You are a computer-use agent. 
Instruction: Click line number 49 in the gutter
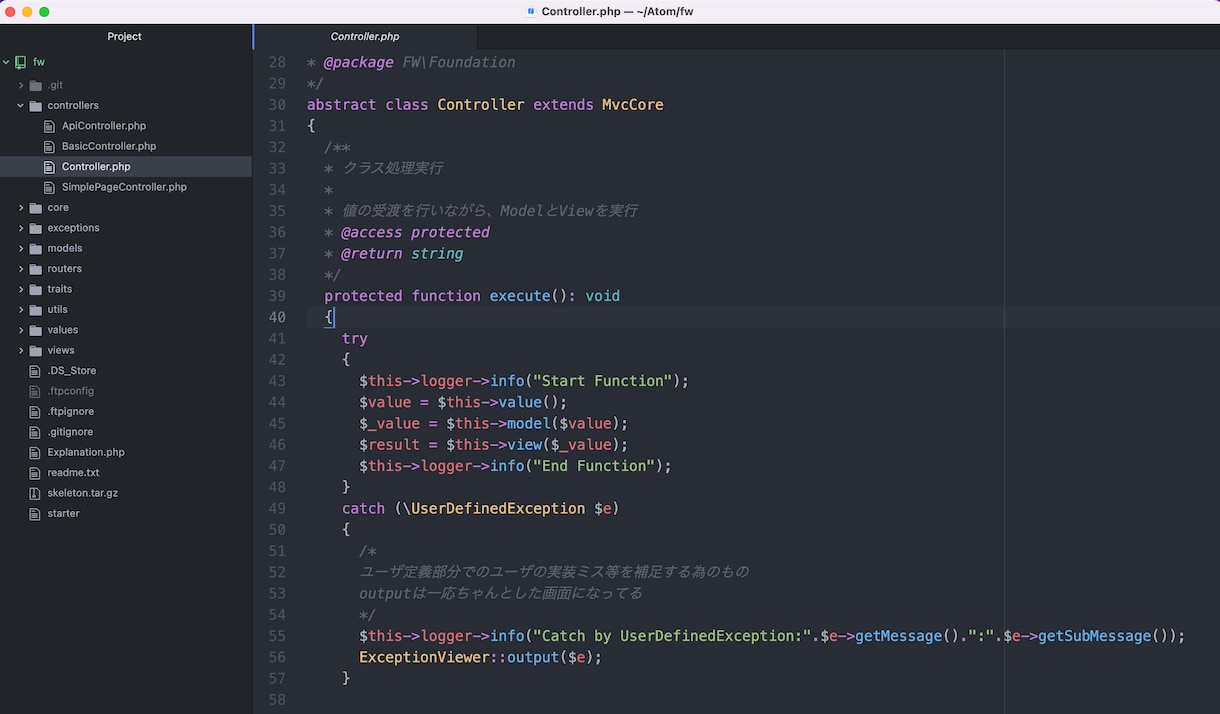pyautogui.click(x=277, y=508)
